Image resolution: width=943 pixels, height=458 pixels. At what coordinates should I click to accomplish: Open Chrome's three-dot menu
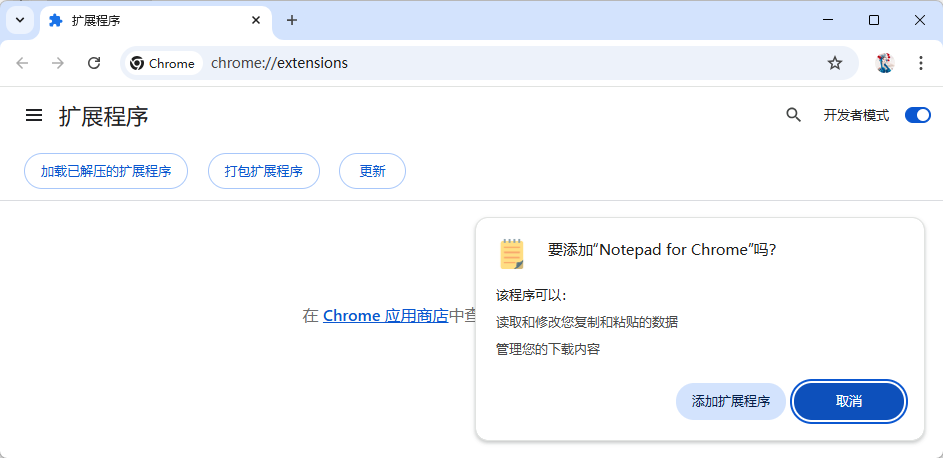coord(921,63)
